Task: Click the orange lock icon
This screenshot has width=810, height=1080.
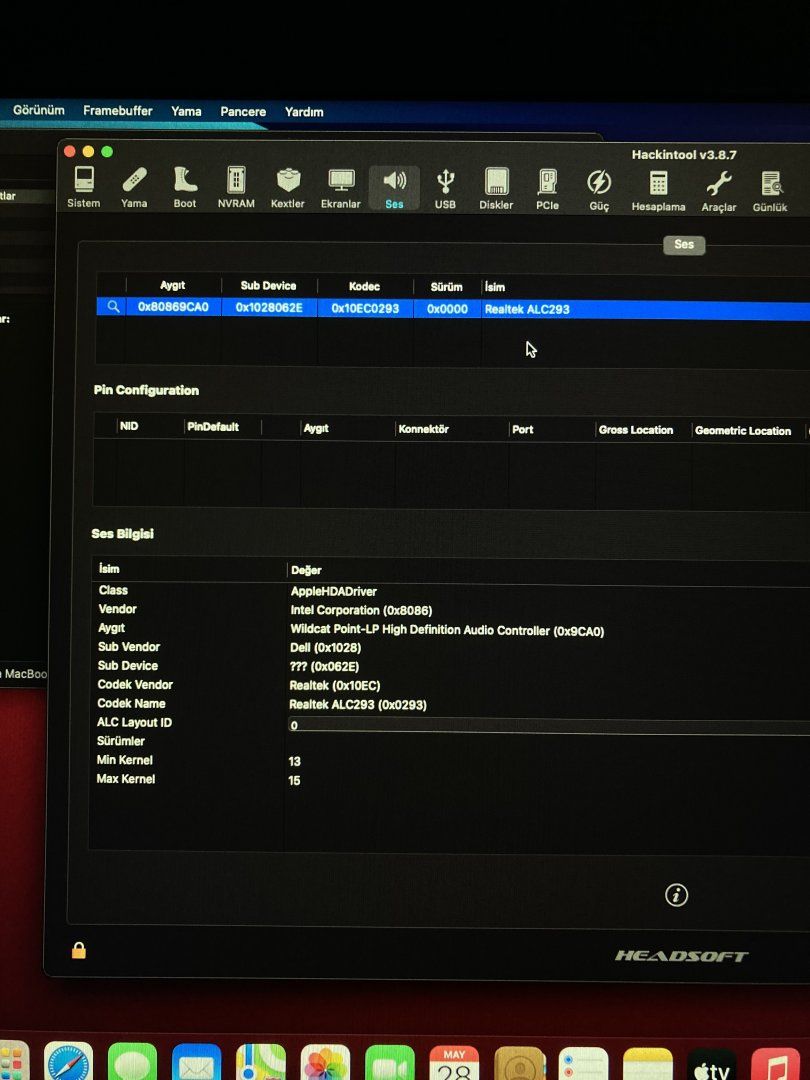Action: (x=79, y=951)
